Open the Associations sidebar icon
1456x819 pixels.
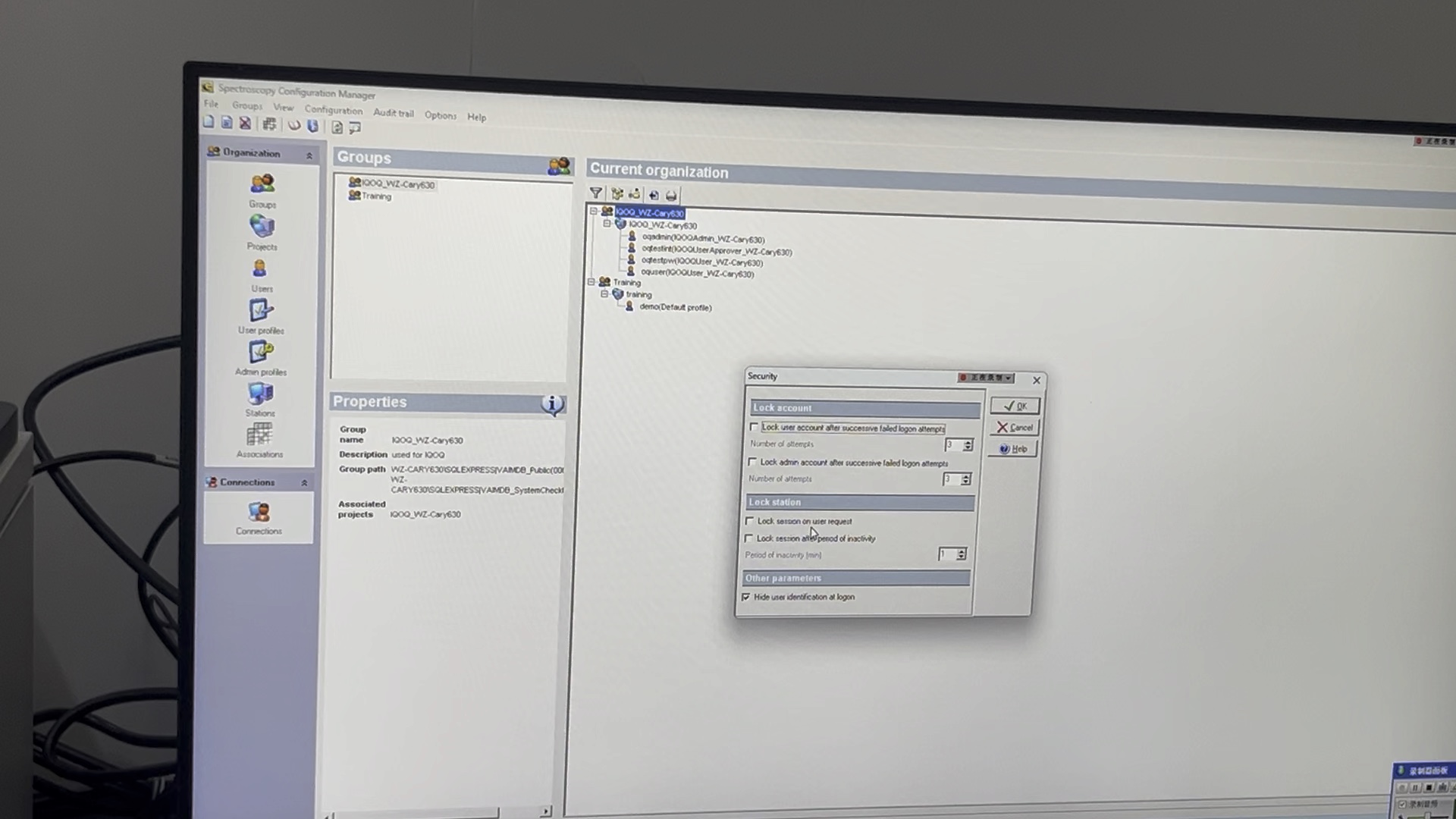[259, 435]
